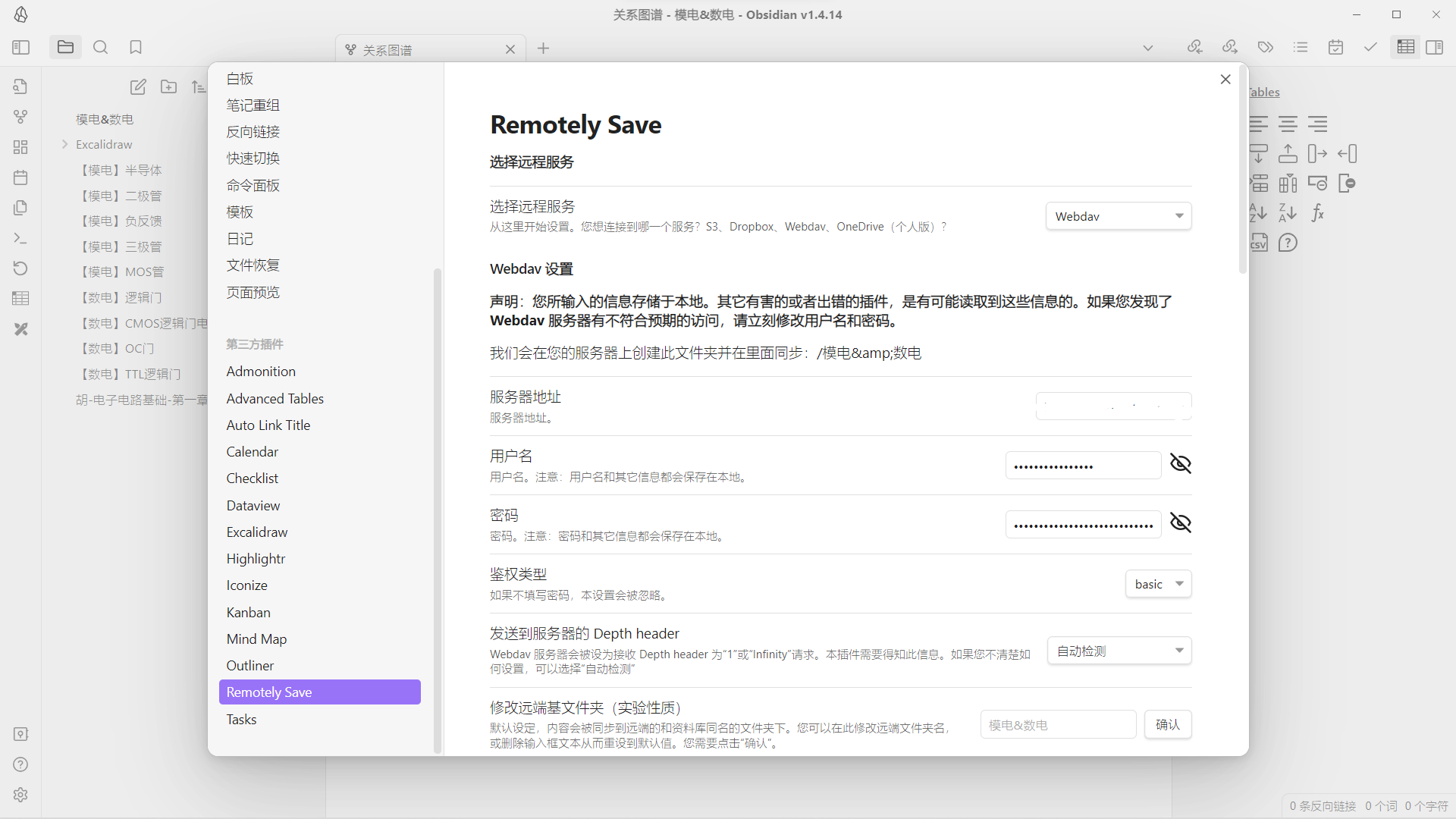Open the canvas grid icon in the ribbon
The height and width of the screenshot is (819, 1456).
click(x=20, y=147)
